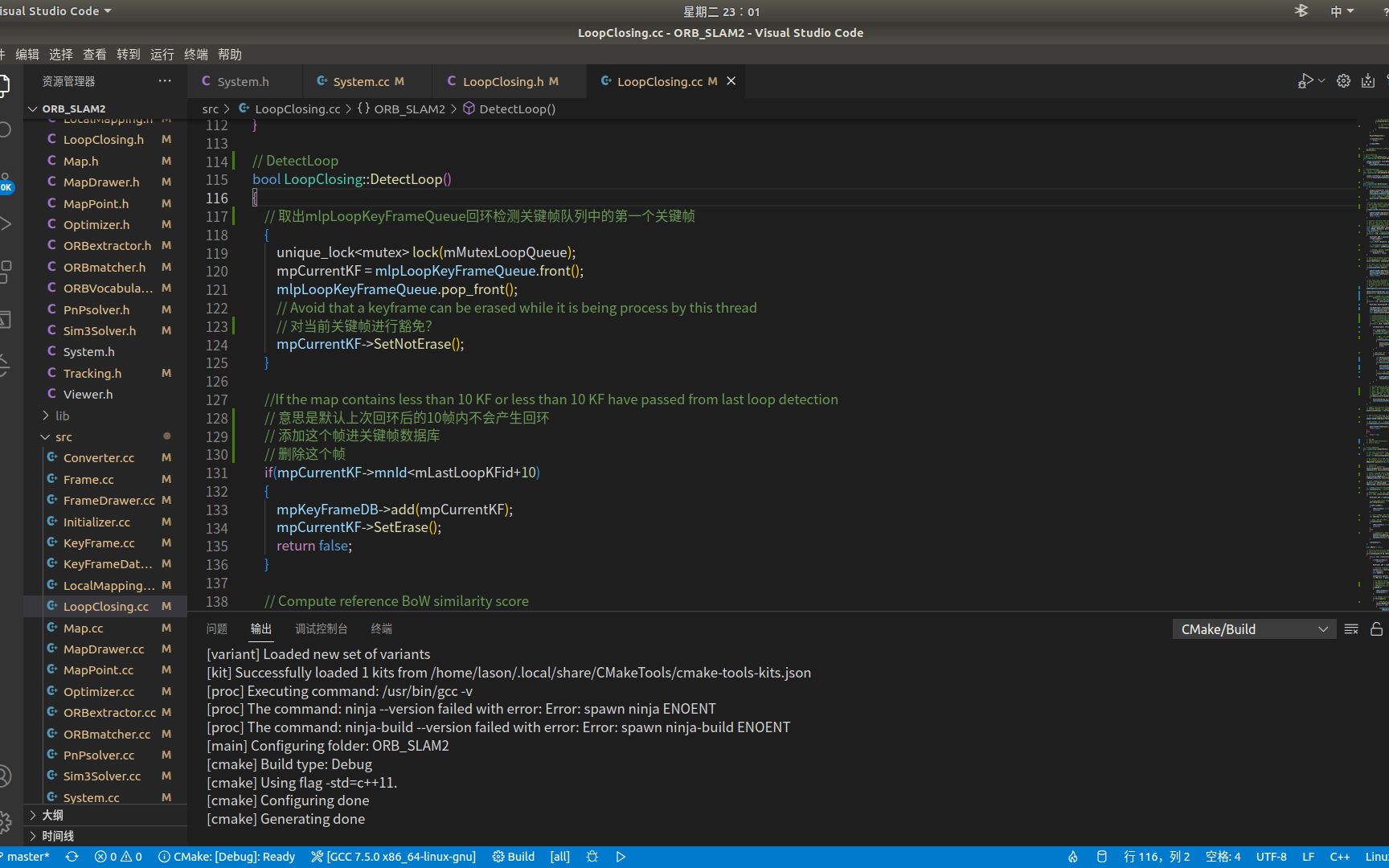Image resolution: width=1389 pixels, height=868 pixels.
Task: Open the 编辑 (Edit) menu
Action: click(27, 54)
